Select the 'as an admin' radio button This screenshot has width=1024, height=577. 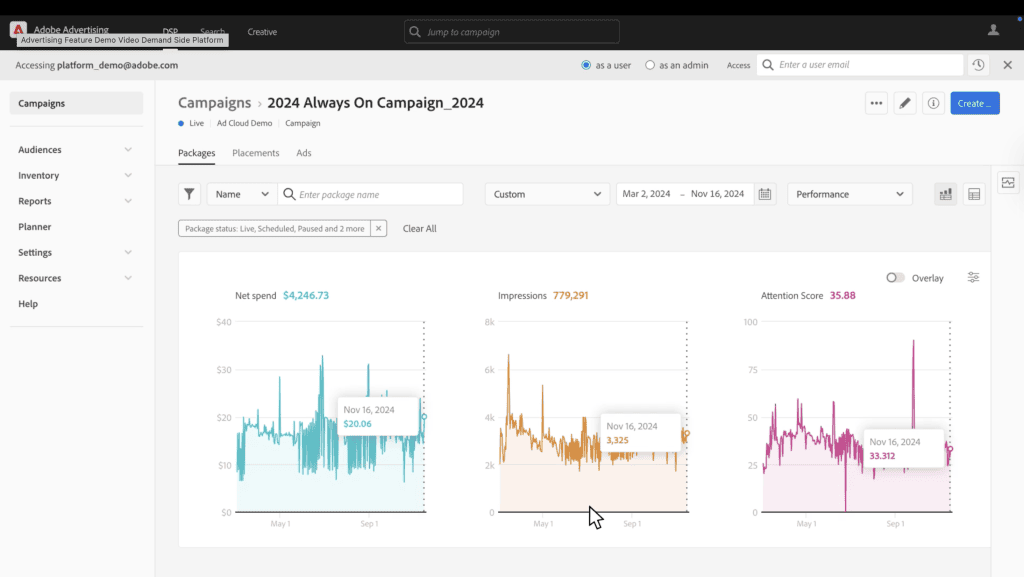[652, 64]
